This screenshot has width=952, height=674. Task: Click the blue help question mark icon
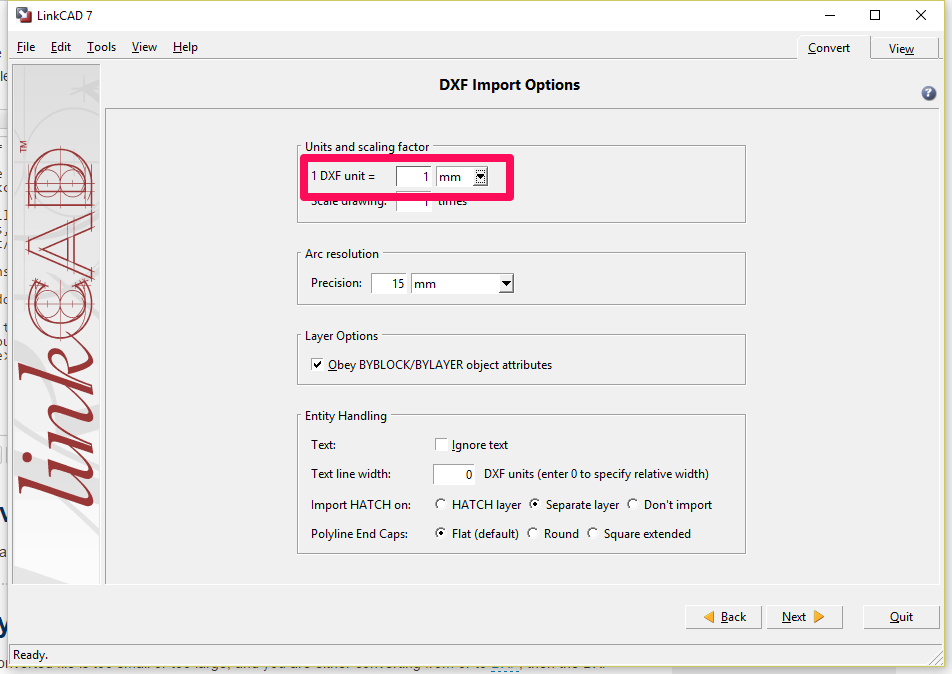pos(928,93)
